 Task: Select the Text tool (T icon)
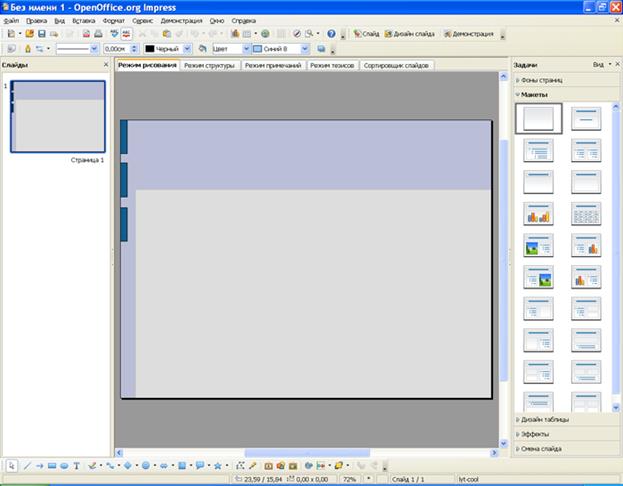76,466
